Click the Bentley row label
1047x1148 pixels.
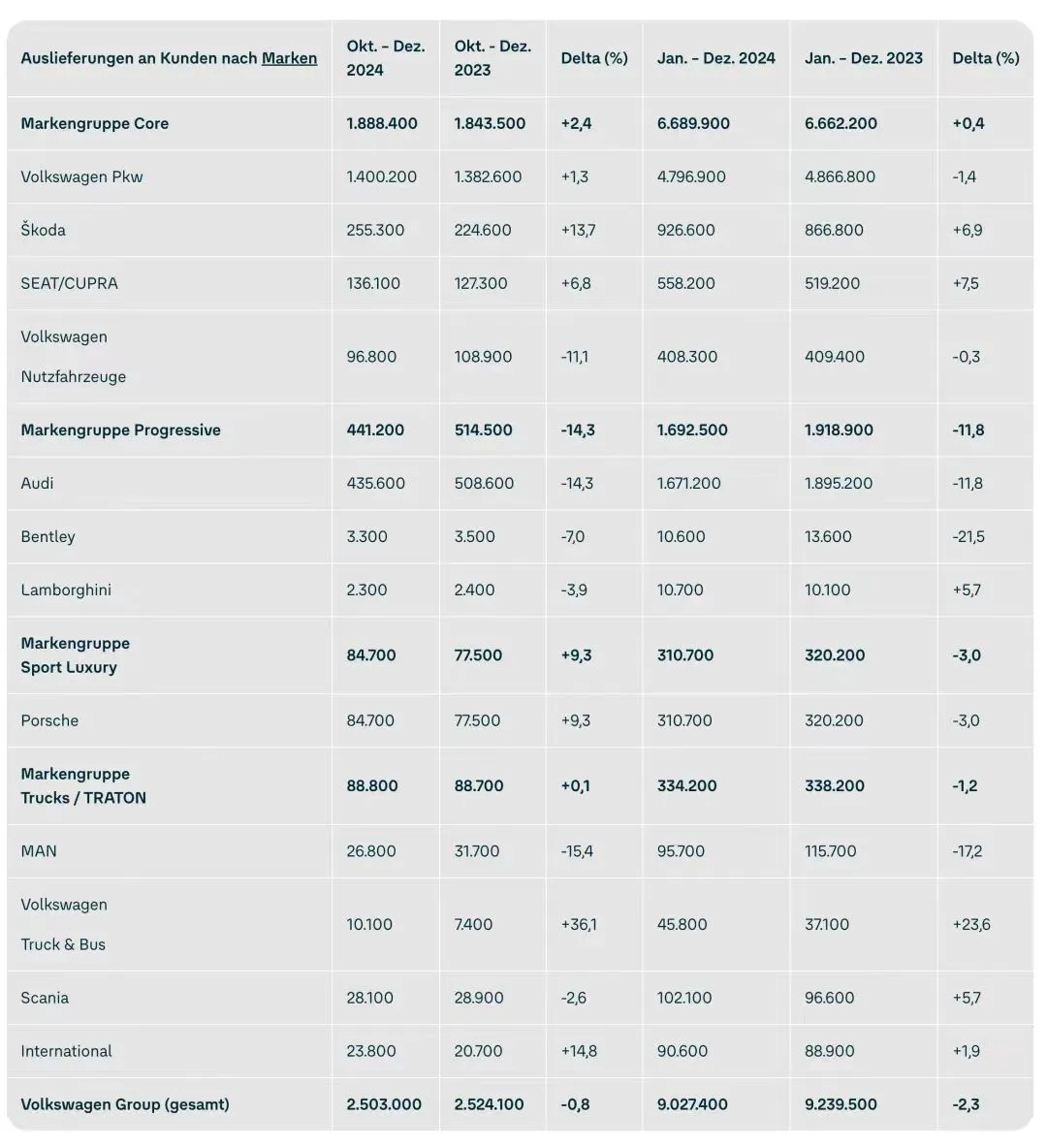[48, 536]
